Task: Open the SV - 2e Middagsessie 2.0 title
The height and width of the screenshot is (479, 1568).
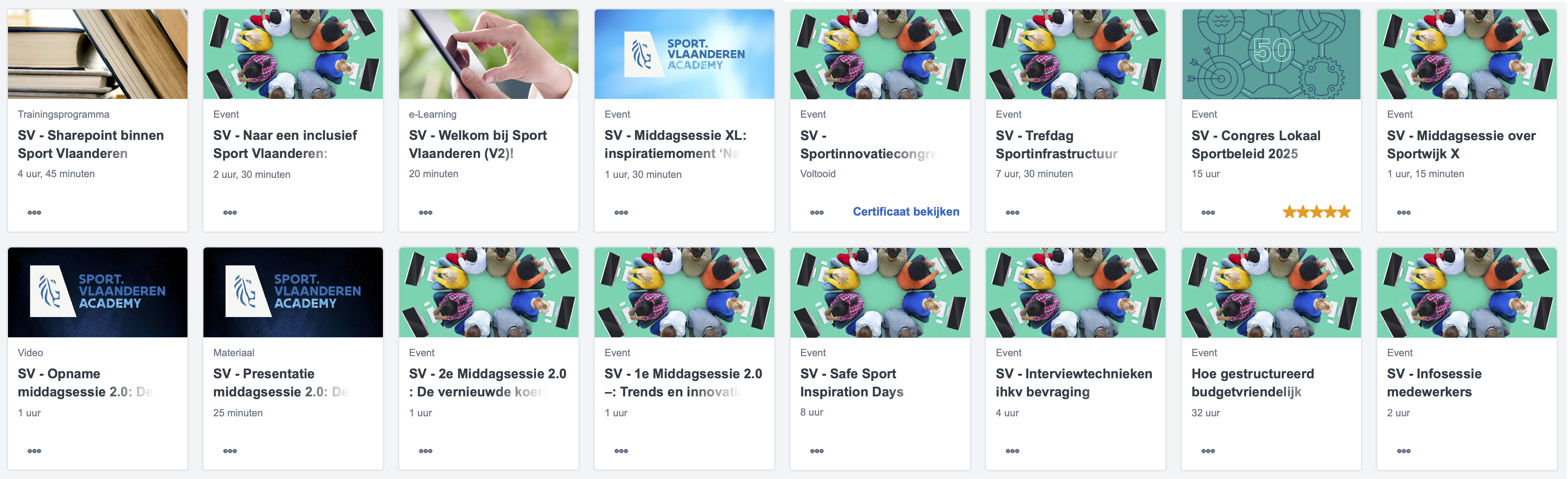Action: [x=488, y=383]
